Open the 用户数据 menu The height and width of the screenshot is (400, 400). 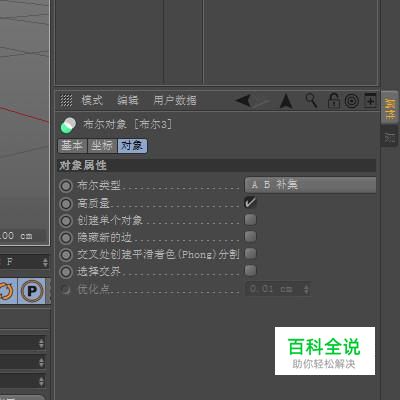click(175, 100)
